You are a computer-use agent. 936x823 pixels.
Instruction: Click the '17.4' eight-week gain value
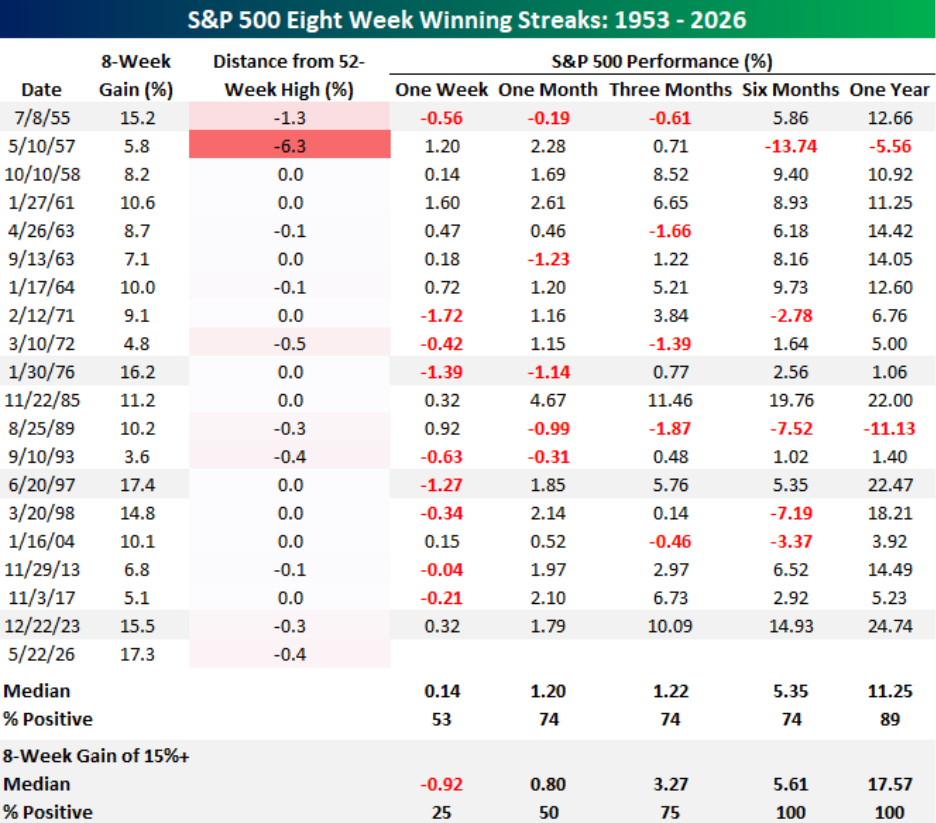[x=137, y=485]
